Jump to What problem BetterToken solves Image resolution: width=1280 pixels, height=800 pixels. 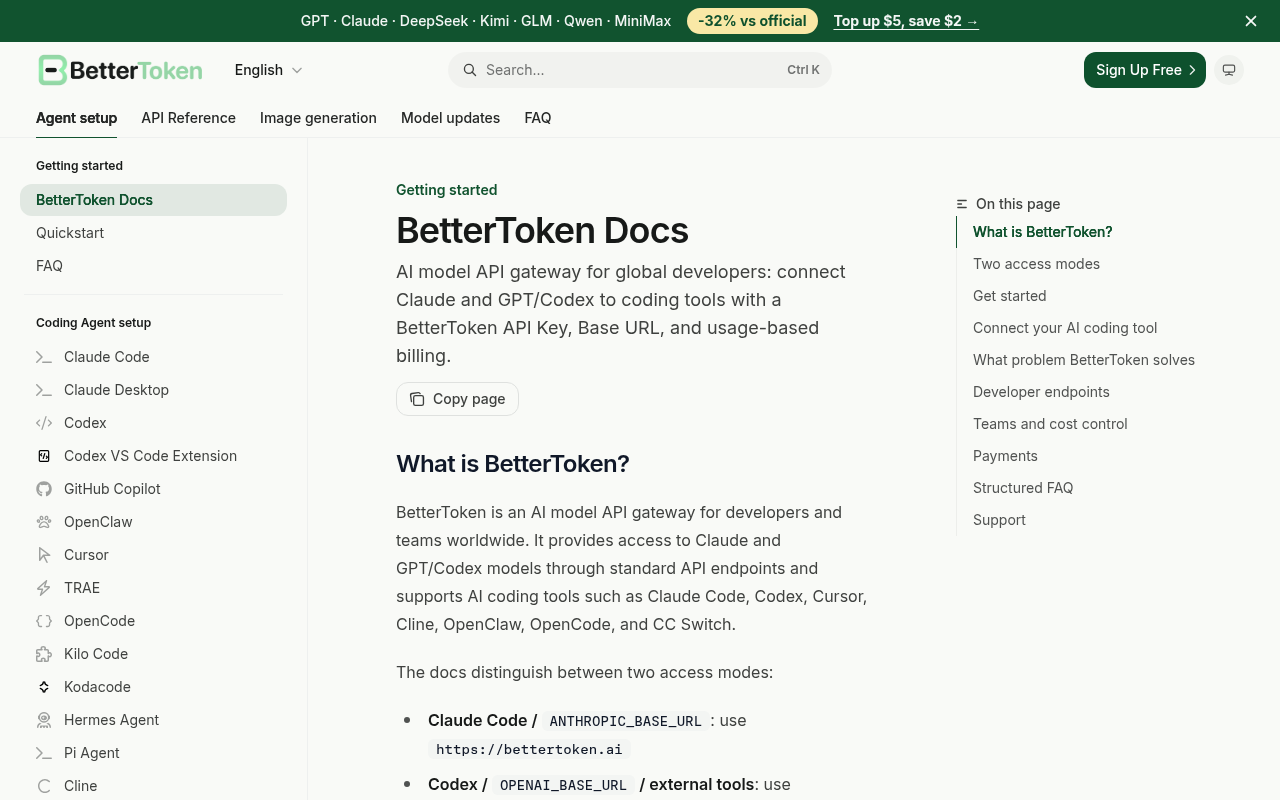(x=1084, y=360)
